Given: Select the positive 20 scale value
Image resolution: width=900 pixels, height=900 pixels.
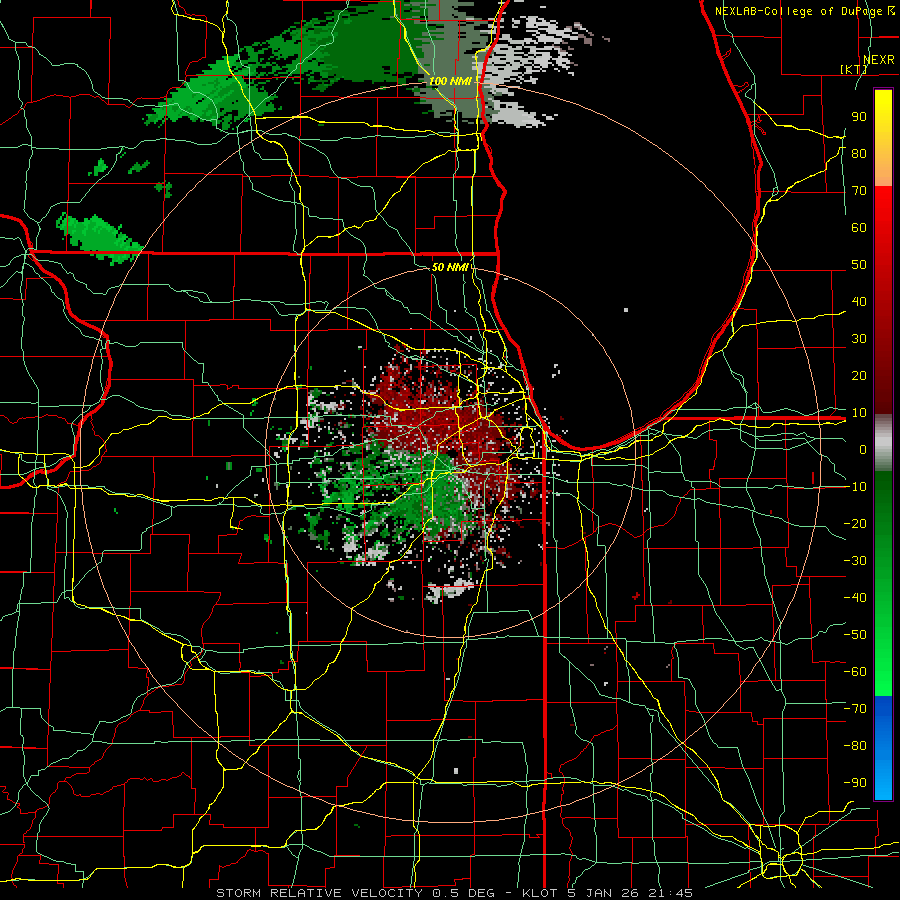Looking at the screenshot, I should pyautogui.click(x=859, y=376).
